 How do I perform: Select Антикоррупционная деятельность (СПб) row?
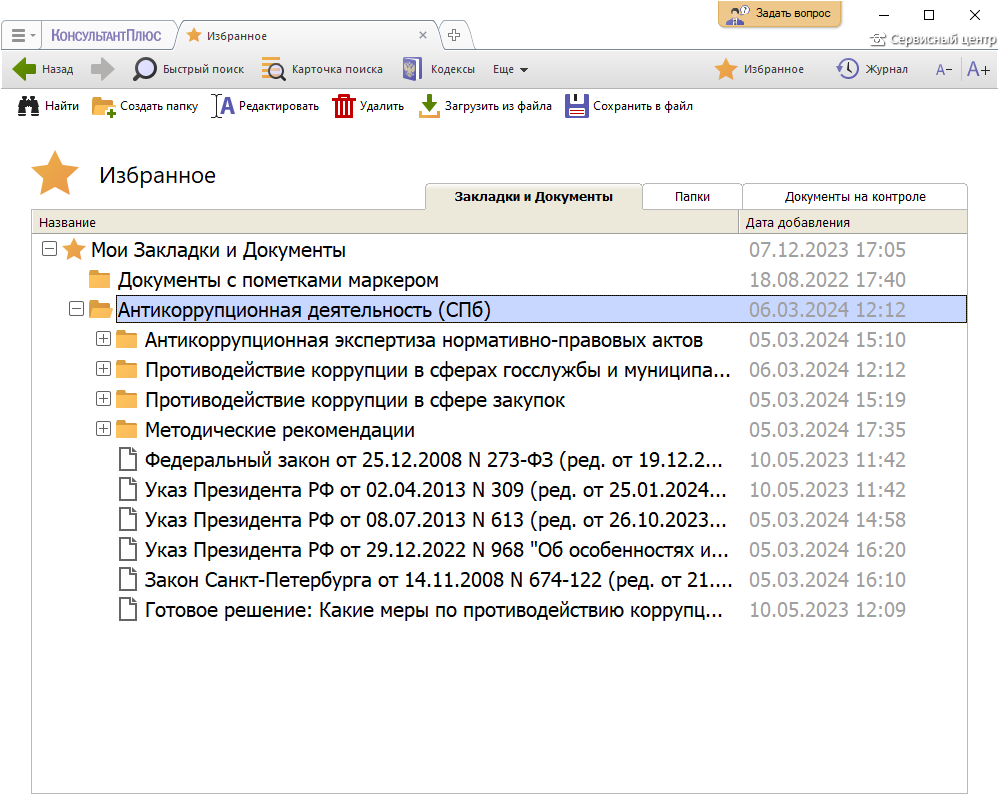(x=541, y=309)
